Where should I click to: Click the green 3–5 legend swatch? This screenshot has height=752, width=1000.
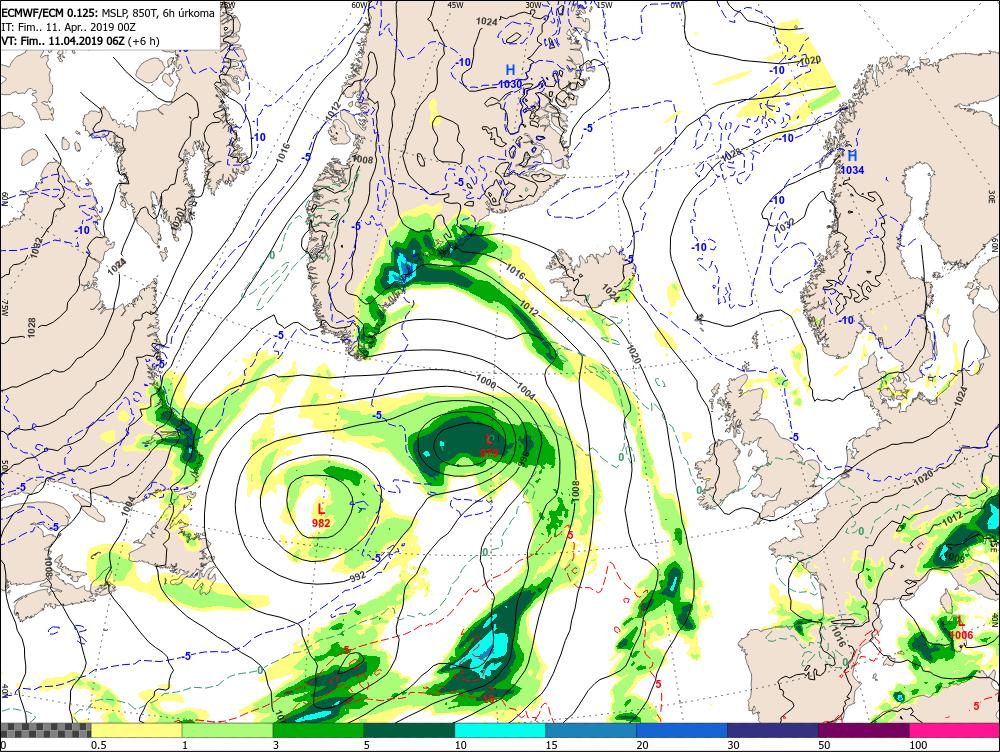click(318, 730)
